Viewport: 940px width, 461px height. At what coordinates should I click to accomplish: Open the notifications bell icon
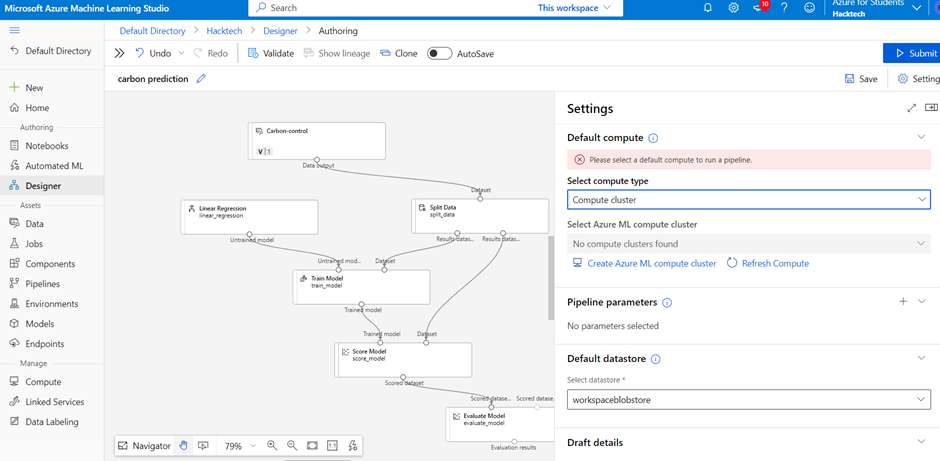(x=708, y=8)
